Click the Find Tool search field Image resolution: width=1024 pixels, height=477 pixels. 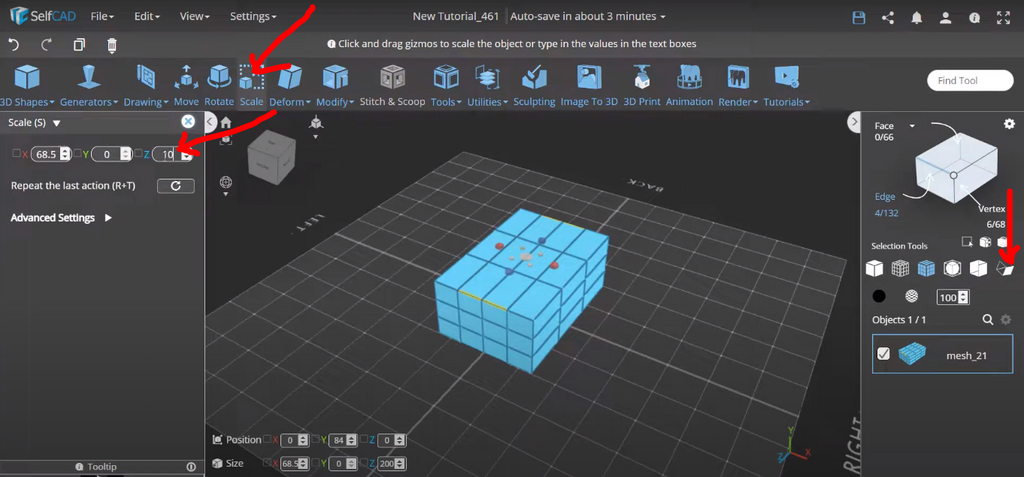click(x=970, y=80)
